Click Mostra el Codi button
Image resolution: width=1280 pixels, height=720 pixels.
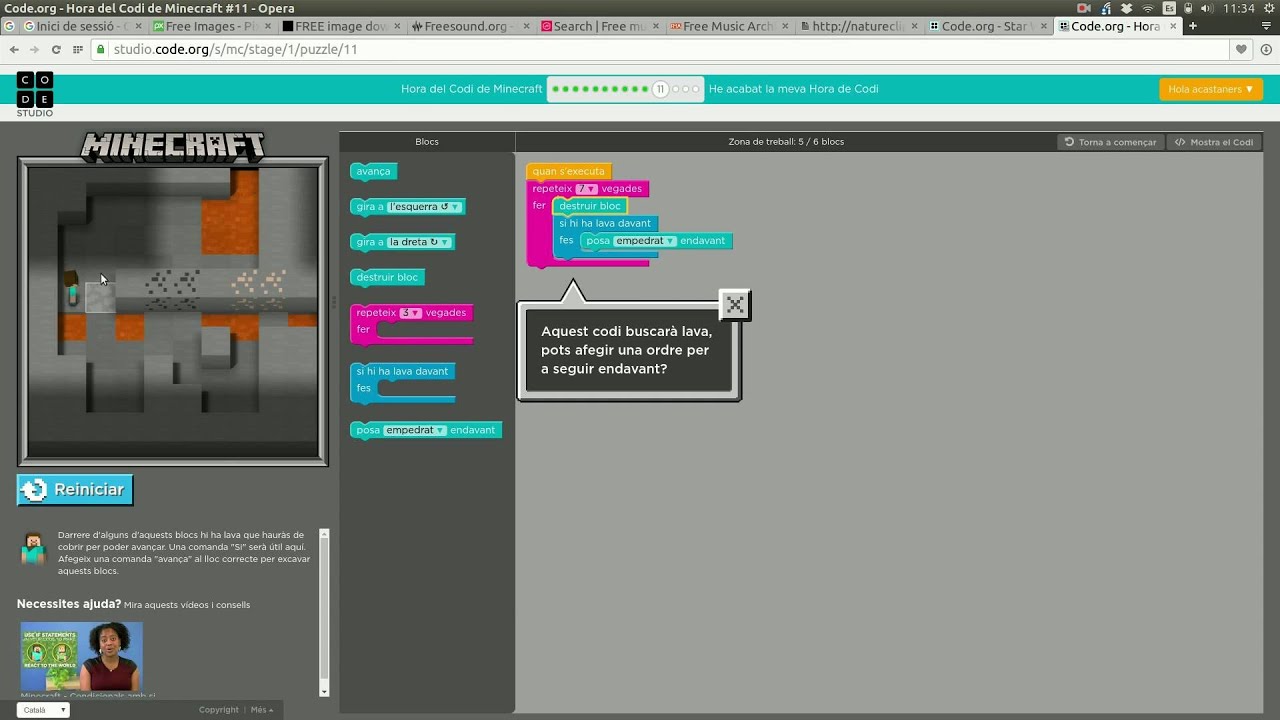point(1214,142)
